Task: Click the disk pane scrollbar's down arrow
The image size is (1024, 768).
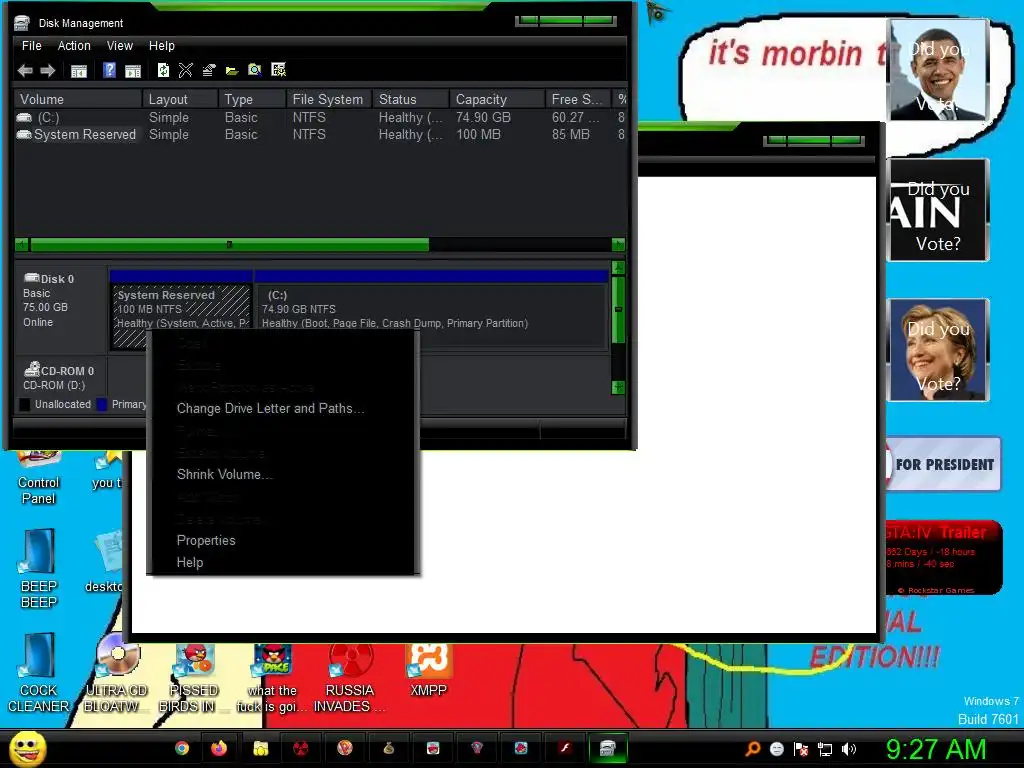Action: [618, 387]
